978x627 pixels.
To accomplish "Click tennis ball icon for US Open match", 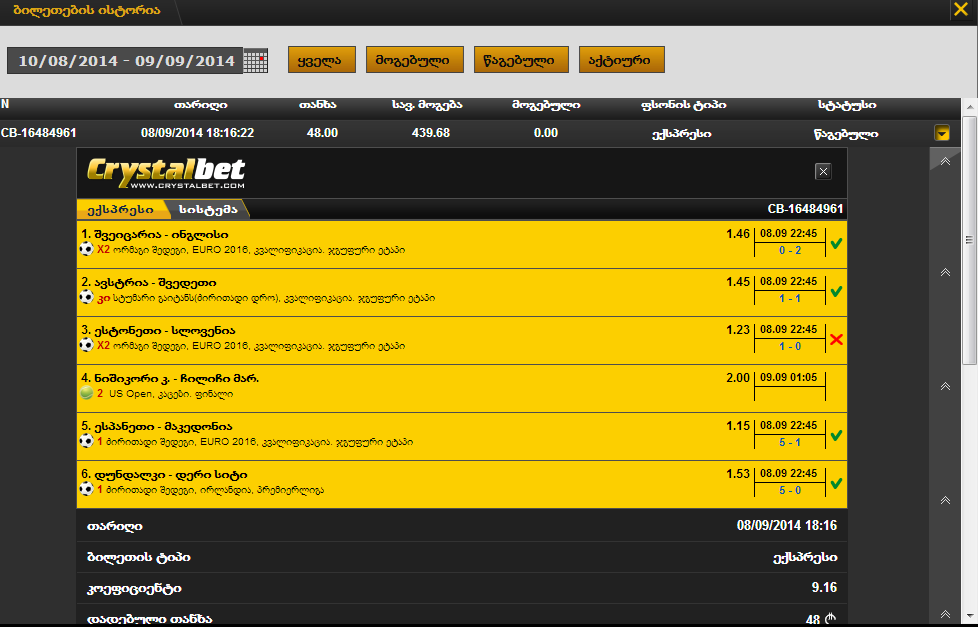I will click(x=86, y=393).
